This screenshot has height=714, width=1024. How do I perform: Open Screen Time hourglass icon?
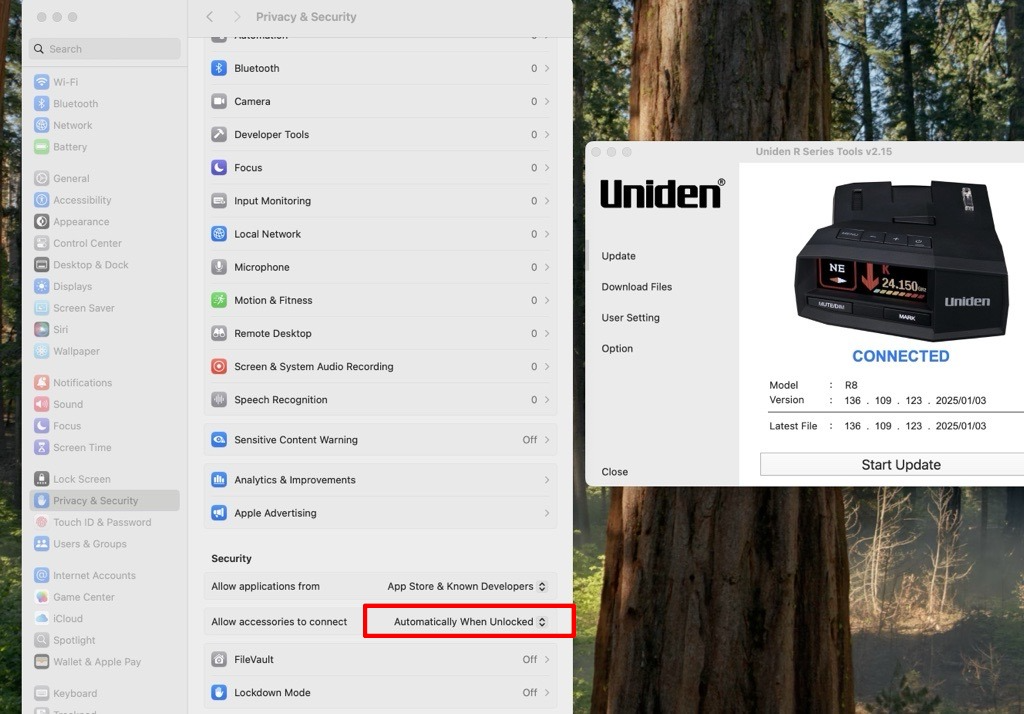[x=42, y=447]
